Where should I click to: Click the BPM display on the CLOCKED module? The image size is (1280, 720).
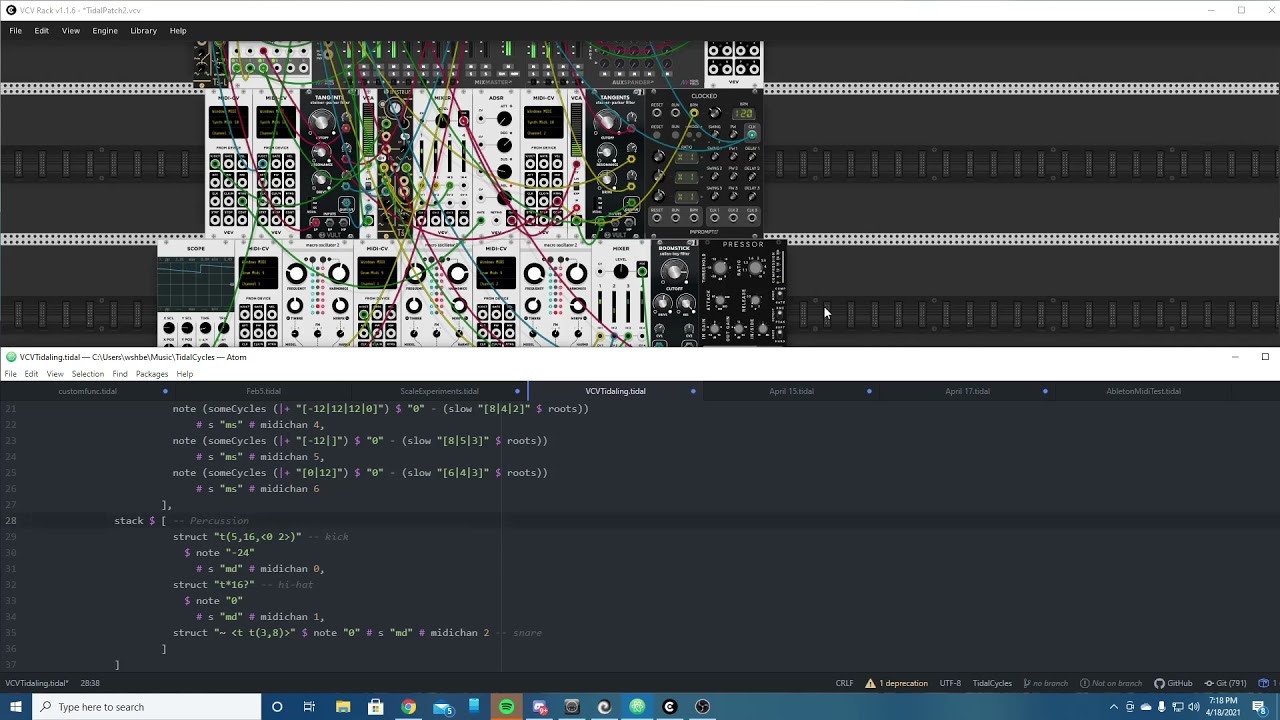coord(743,114)
